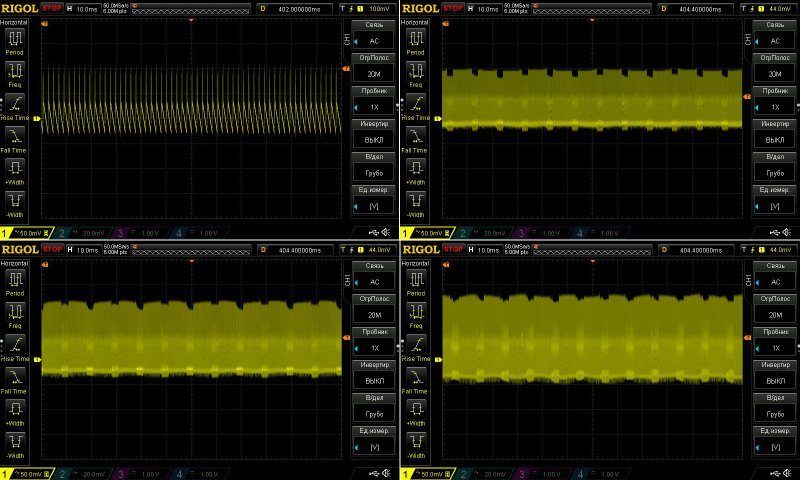Pick Fall Time icon in bottom-left scope capture
Screen dimensions: 800x480
(15, 377)
